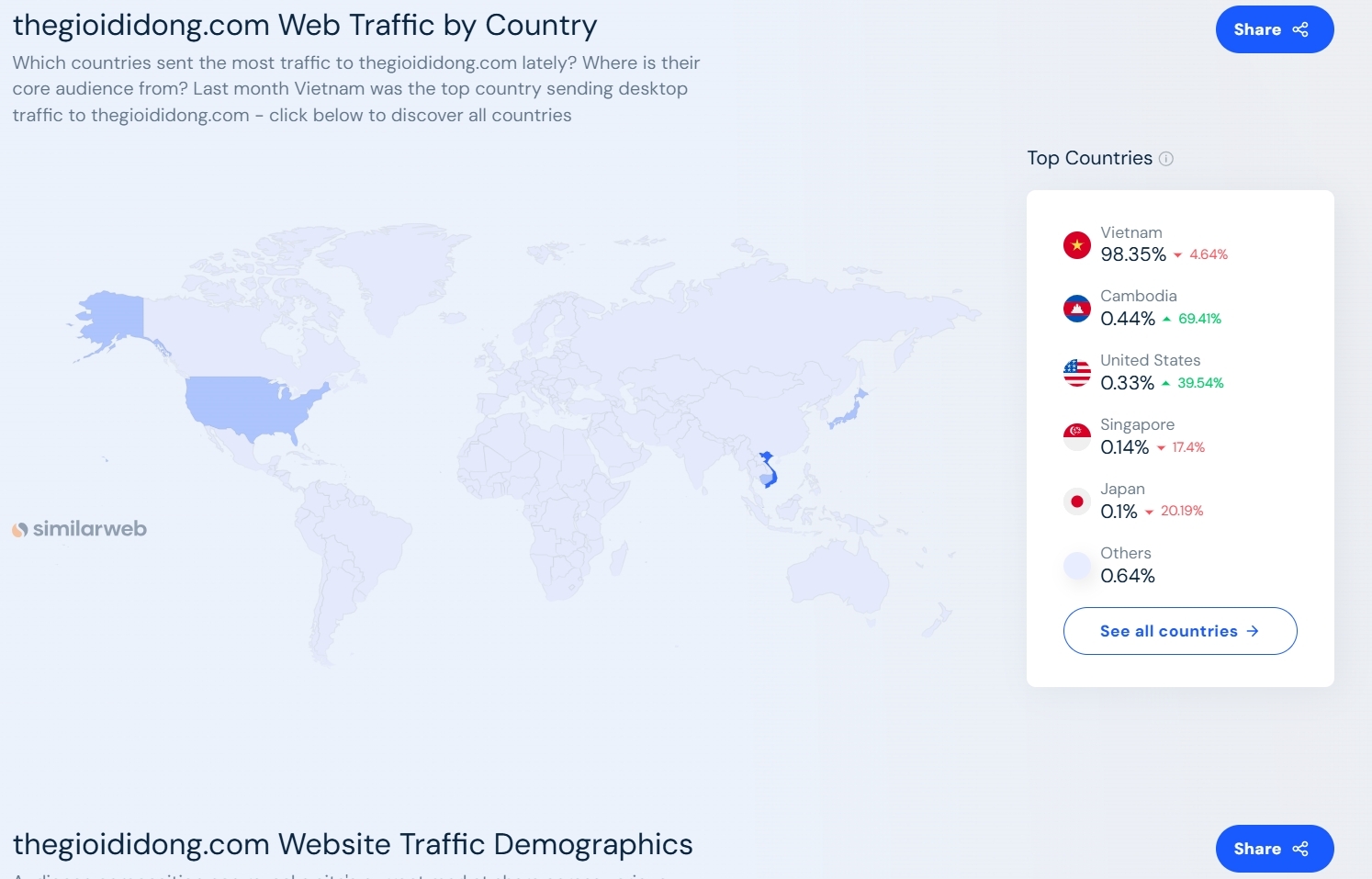Click the 0.64% Others traffic share
This screenshot has height=879, width=1372.
[x=1128, y=576]
